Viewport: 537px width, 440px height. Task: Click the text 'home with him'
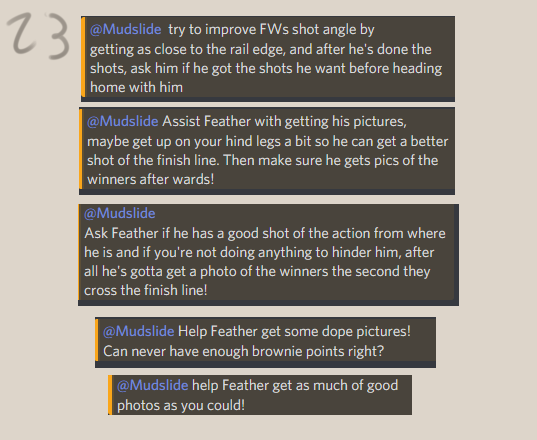pyautogui.click(x=136, y=87)
